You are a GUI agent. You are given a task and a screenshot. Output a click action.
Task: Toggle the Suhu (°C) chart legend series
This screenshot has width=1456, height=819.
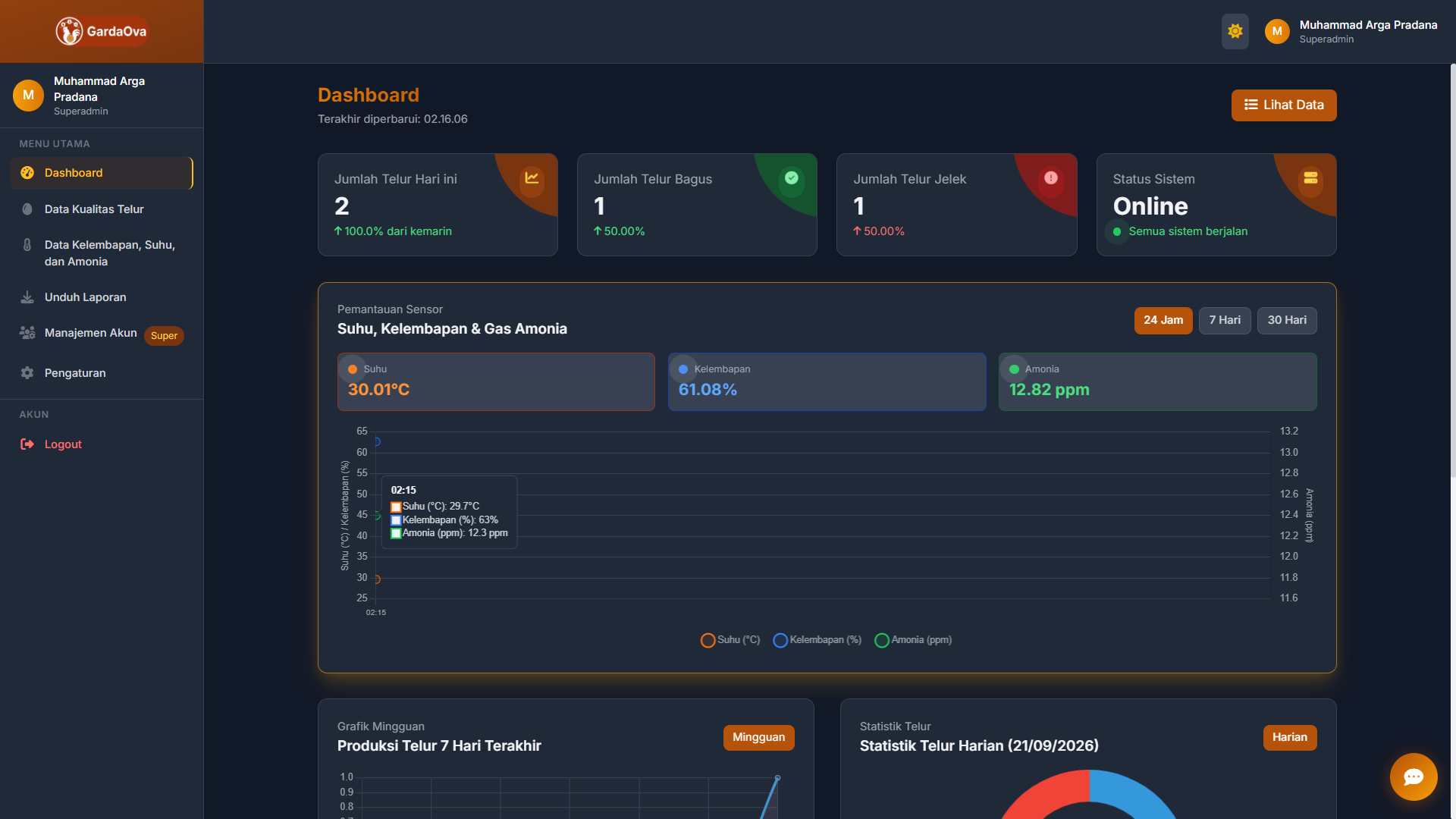pos(730,640)
